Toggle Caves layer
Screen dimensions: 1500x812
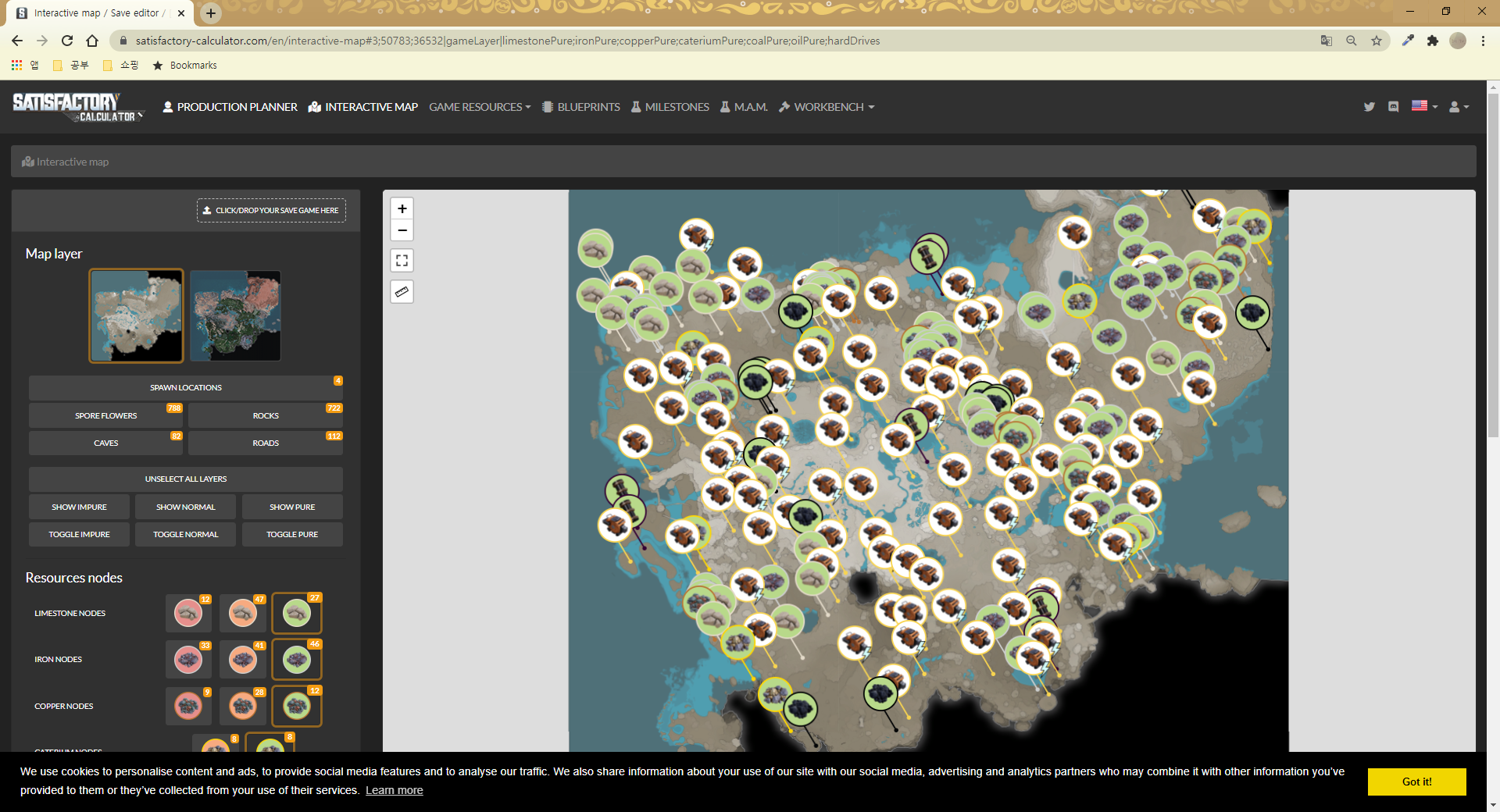[106, 443]
